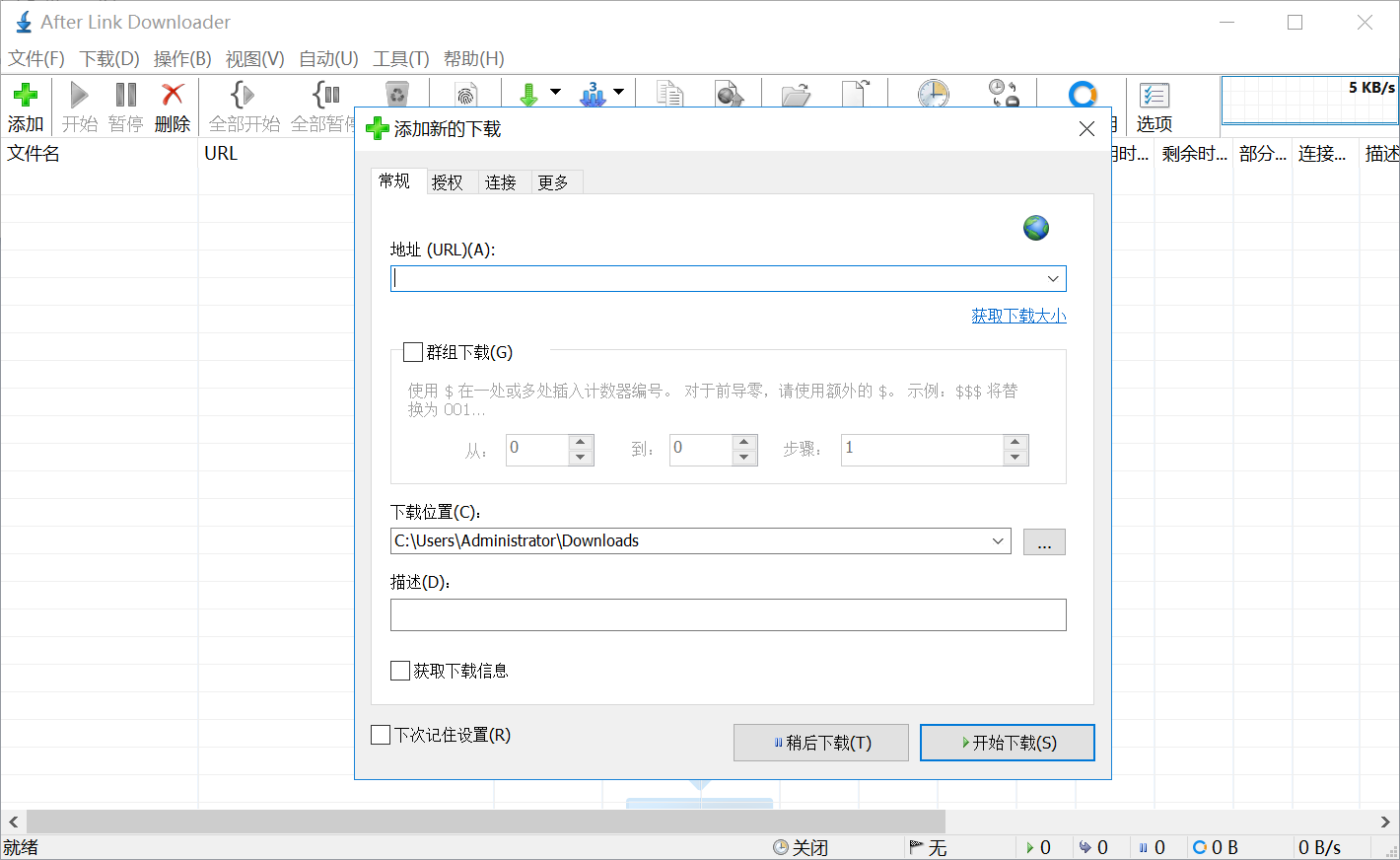Open the dropdown beside the green download icon

coord(555,92)
